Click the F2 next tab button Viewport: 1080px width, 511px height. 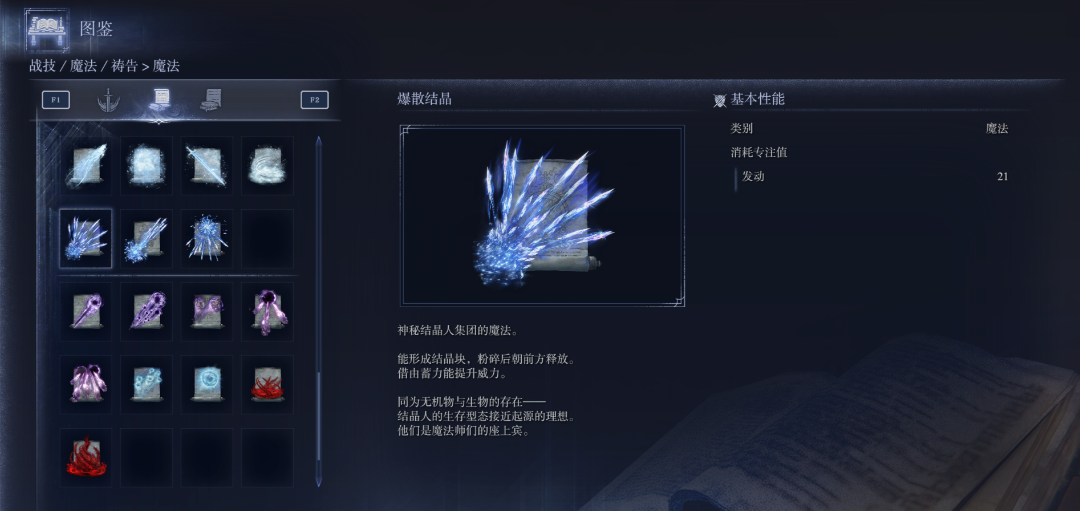(315, 100)
